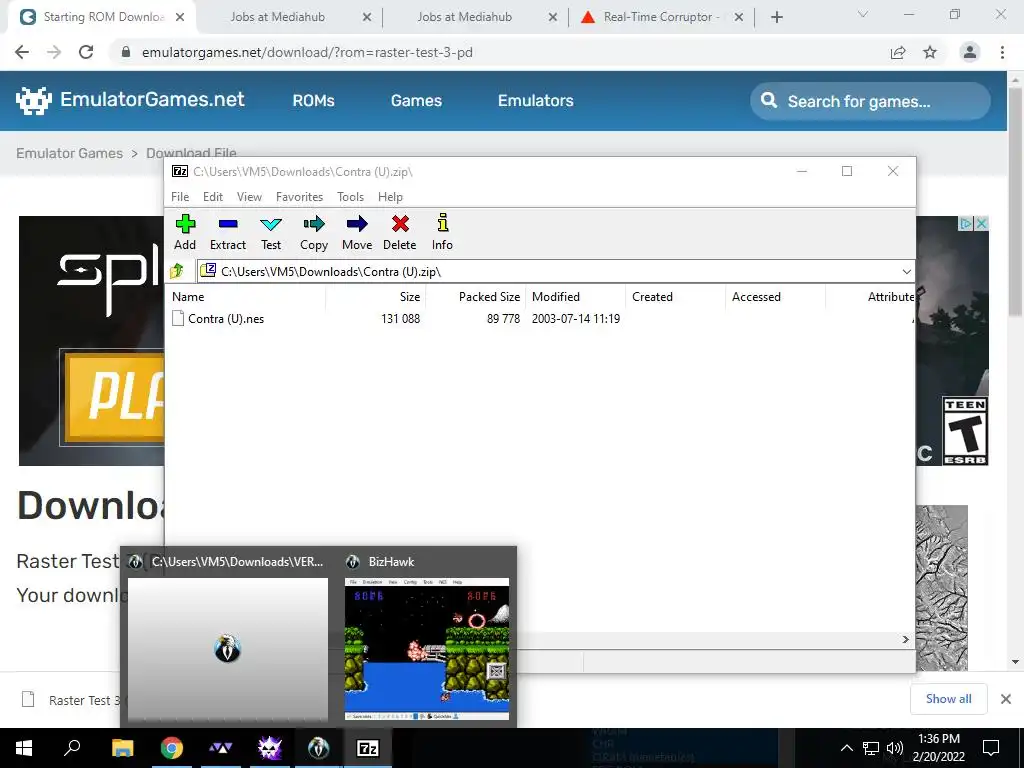Sort by the Accessed column header
The image size is (1024, 768).
[x=776, y=296]
